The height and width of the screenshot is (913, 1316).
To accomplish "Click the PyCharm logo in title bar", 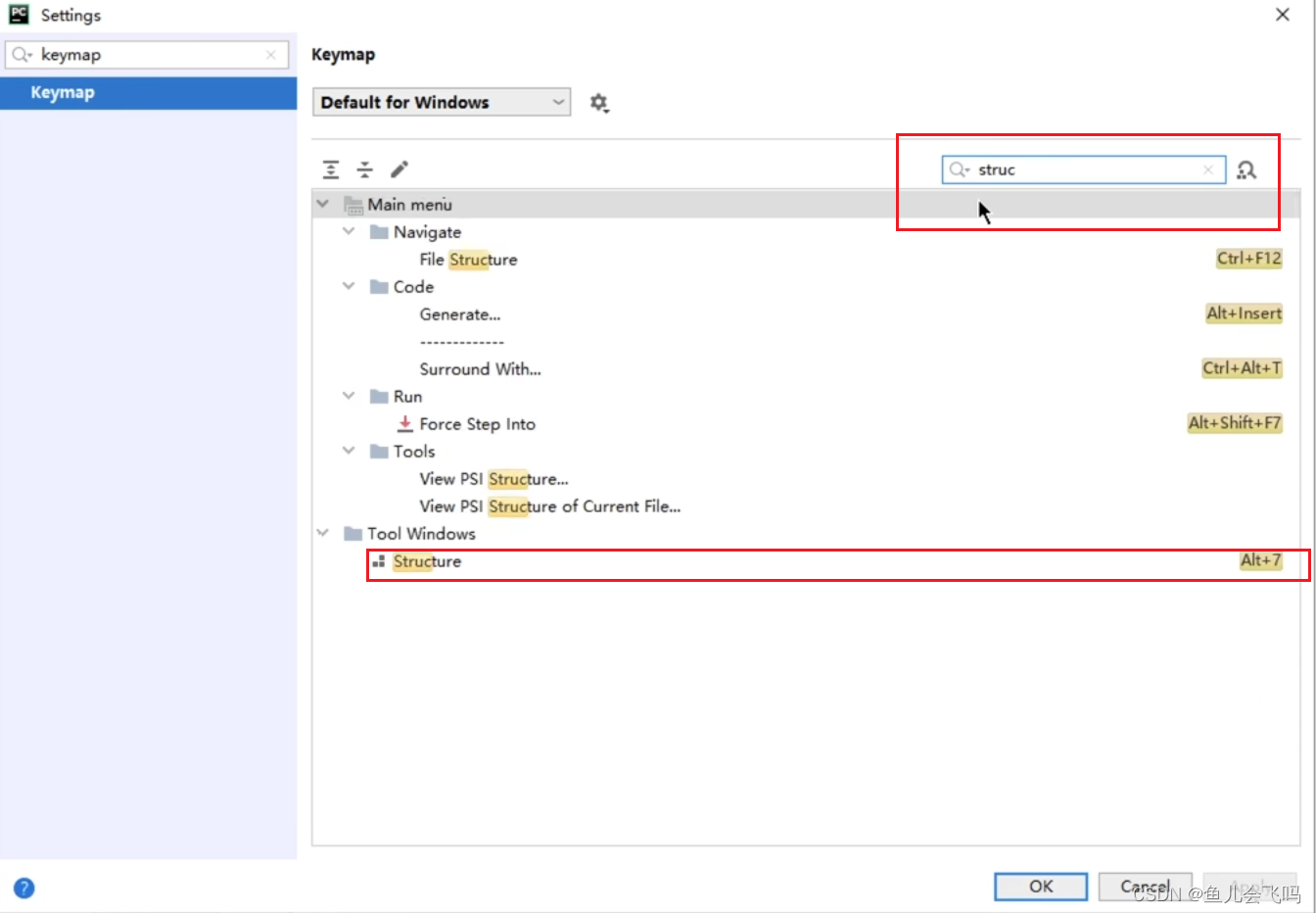I will point(19,15).
